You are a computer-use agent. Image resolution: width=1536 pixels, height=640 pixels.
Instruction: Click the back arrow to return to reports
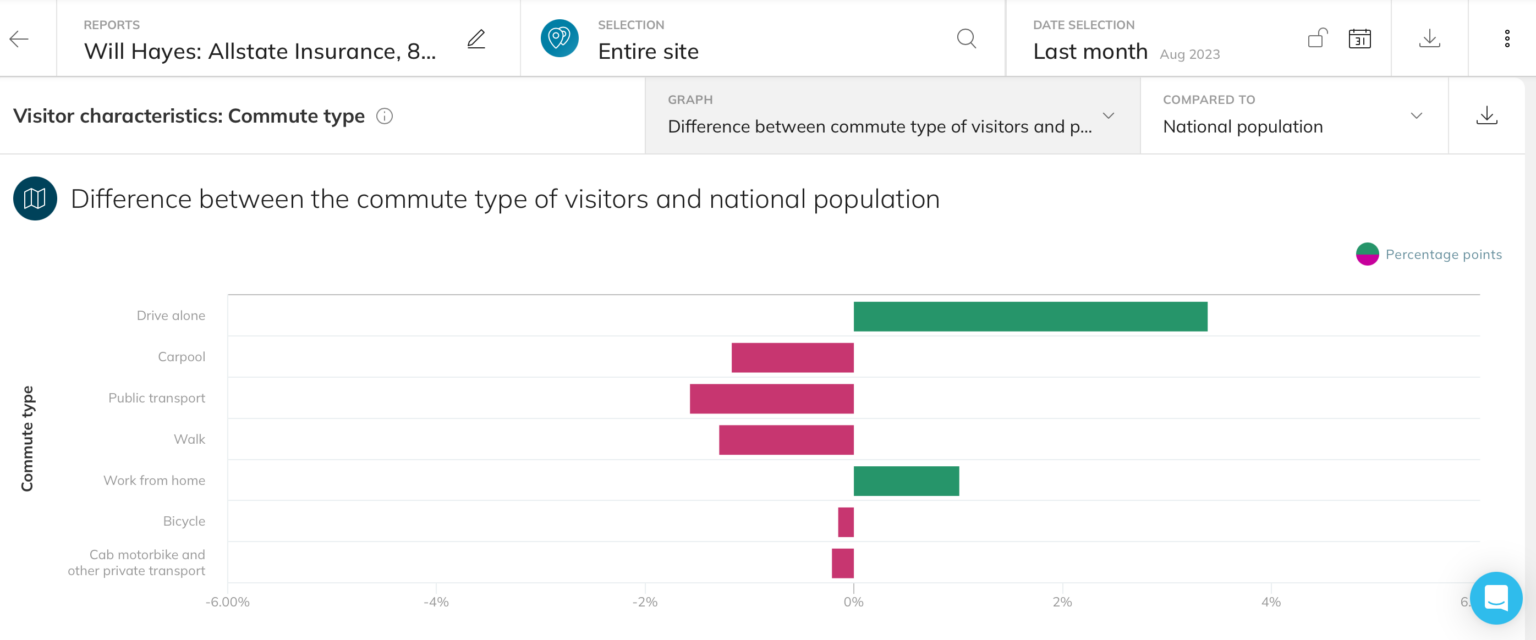tap(20, 38)
